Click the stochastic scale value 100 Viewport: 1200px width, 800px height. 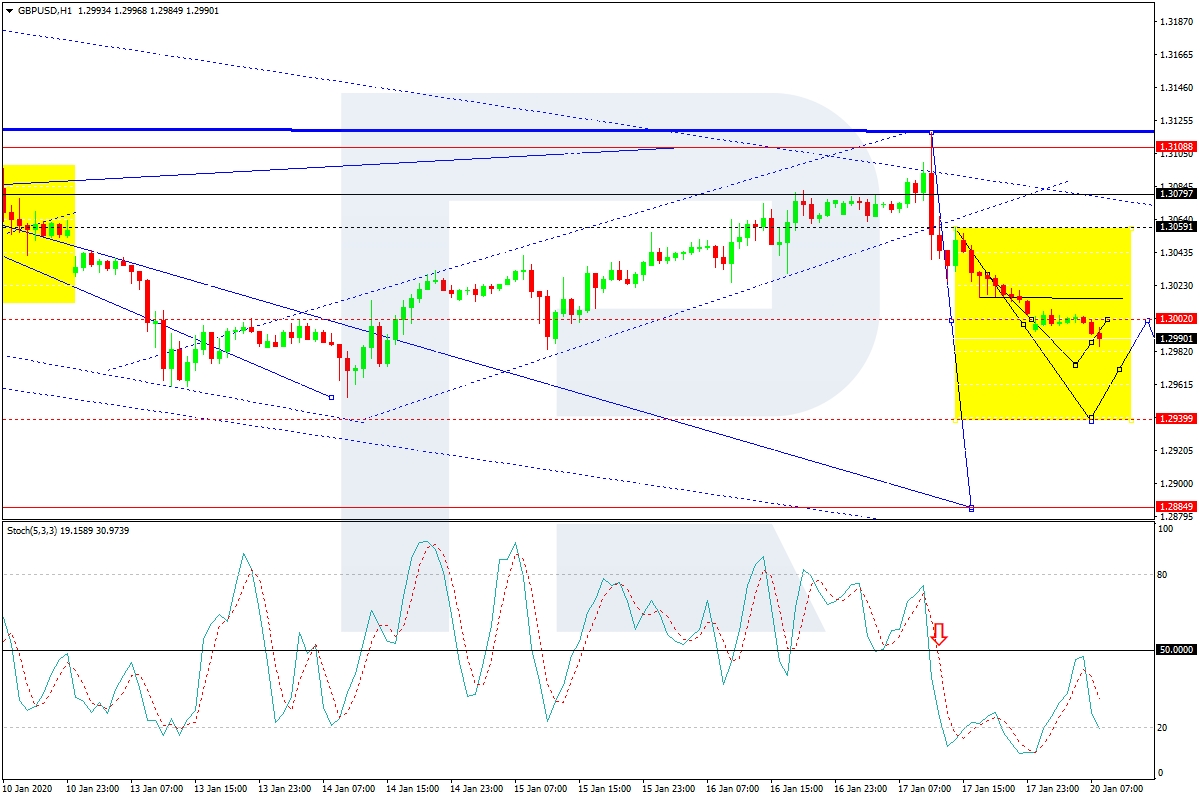click(x=1165, y=528)
